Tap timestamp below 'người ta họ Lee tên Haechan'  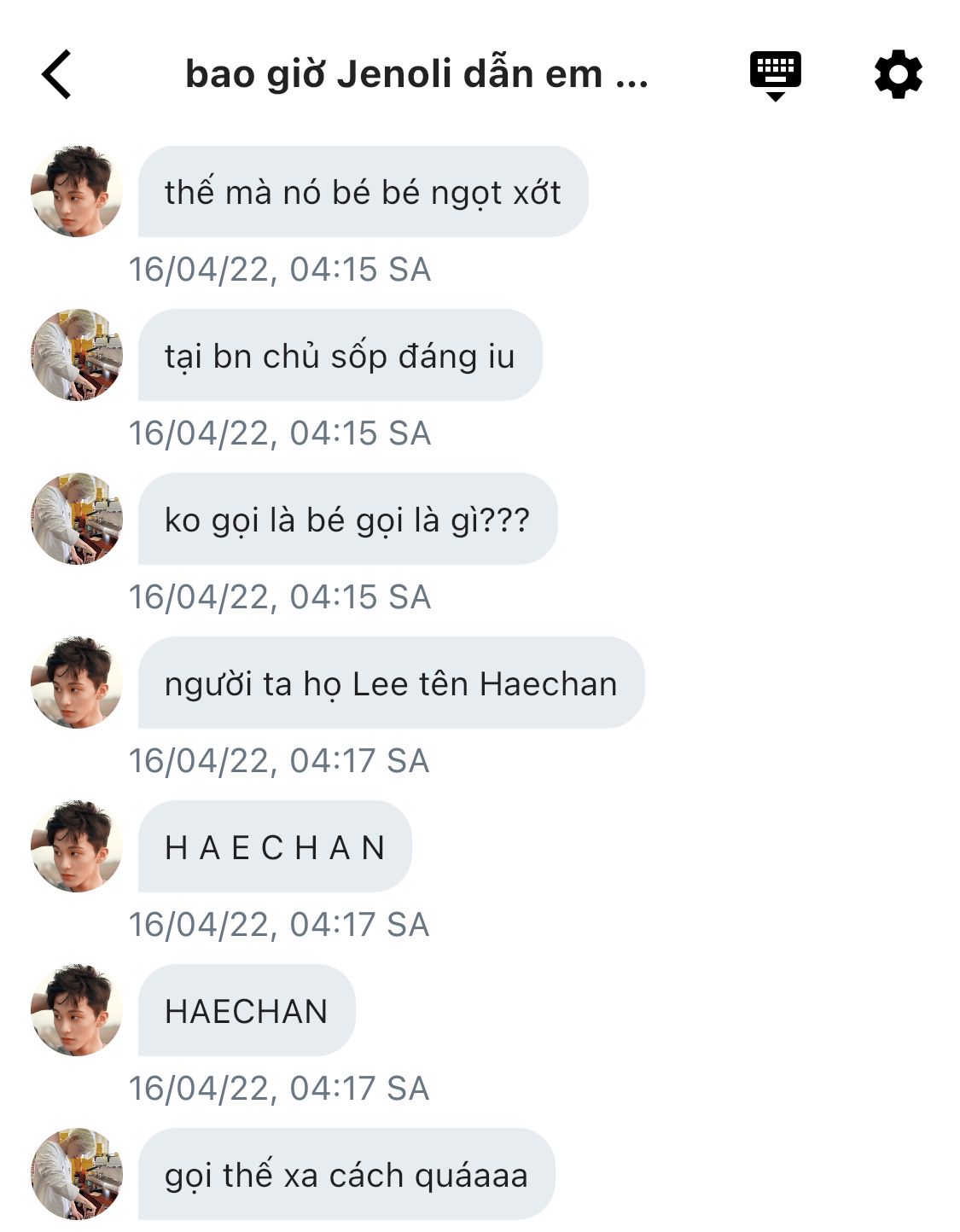click(x=279, y=761)
